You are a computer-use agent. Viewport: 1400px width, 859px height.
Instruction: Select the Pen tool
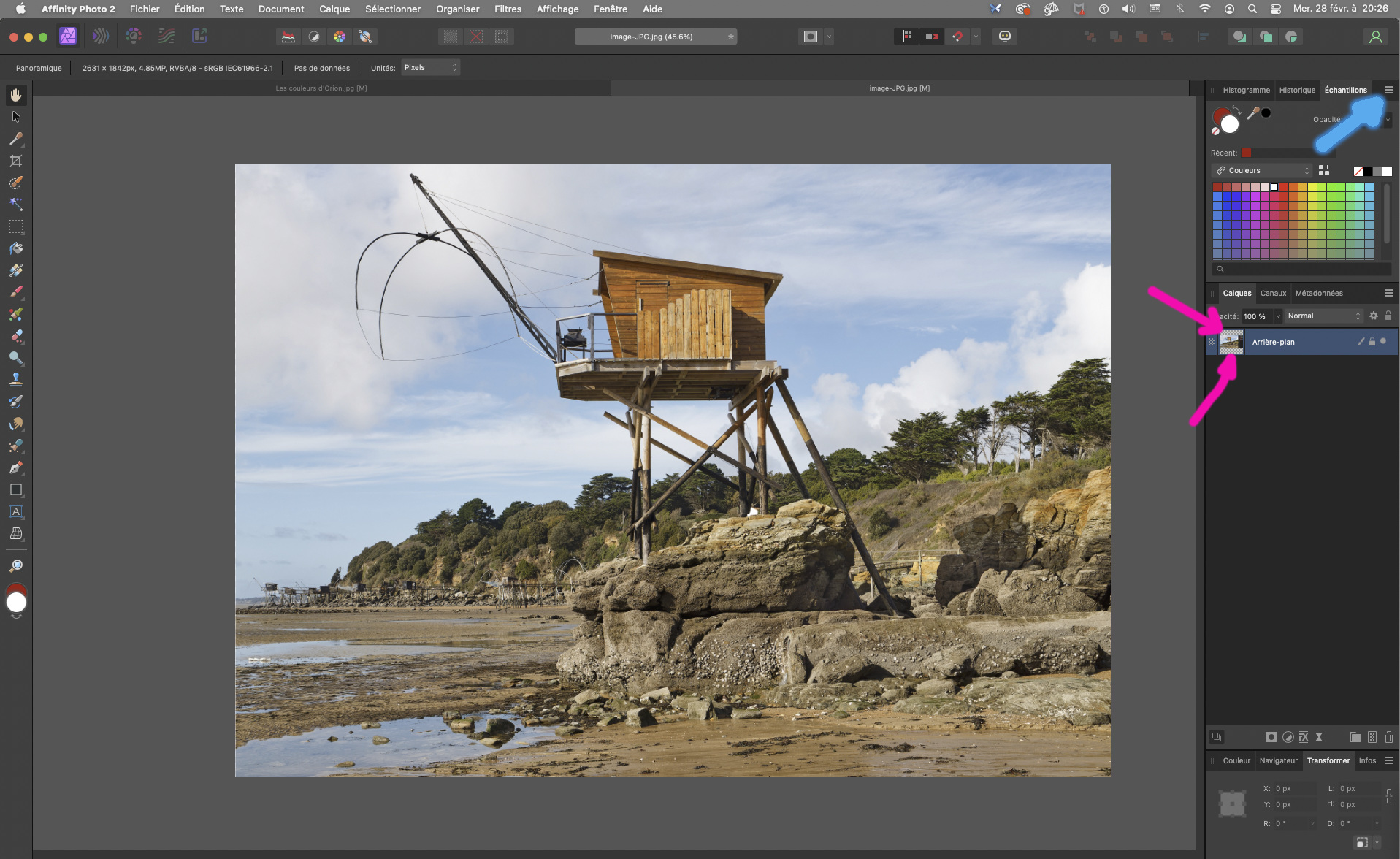click(16, 467)
